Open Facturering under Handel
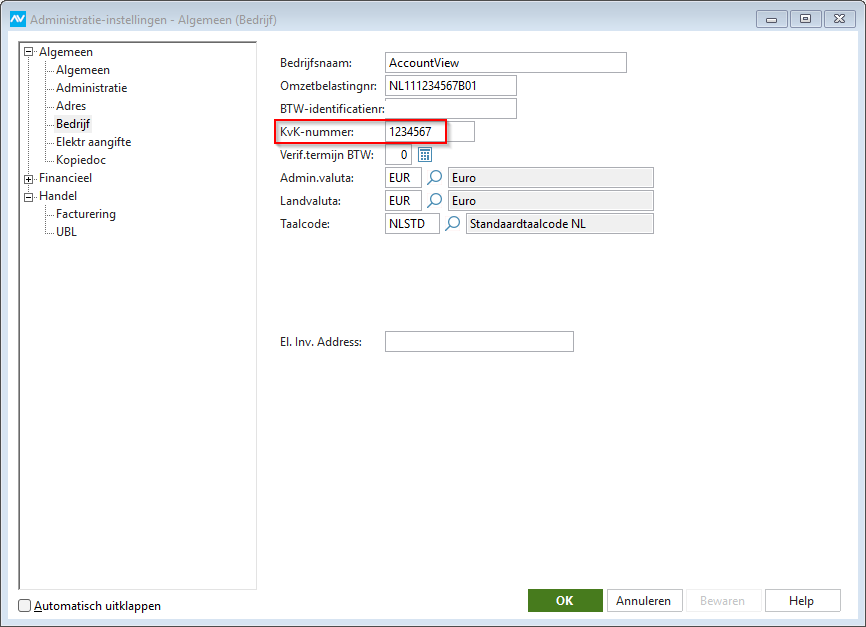This screenshot has height=627, width=866. (x=86, y=214)
